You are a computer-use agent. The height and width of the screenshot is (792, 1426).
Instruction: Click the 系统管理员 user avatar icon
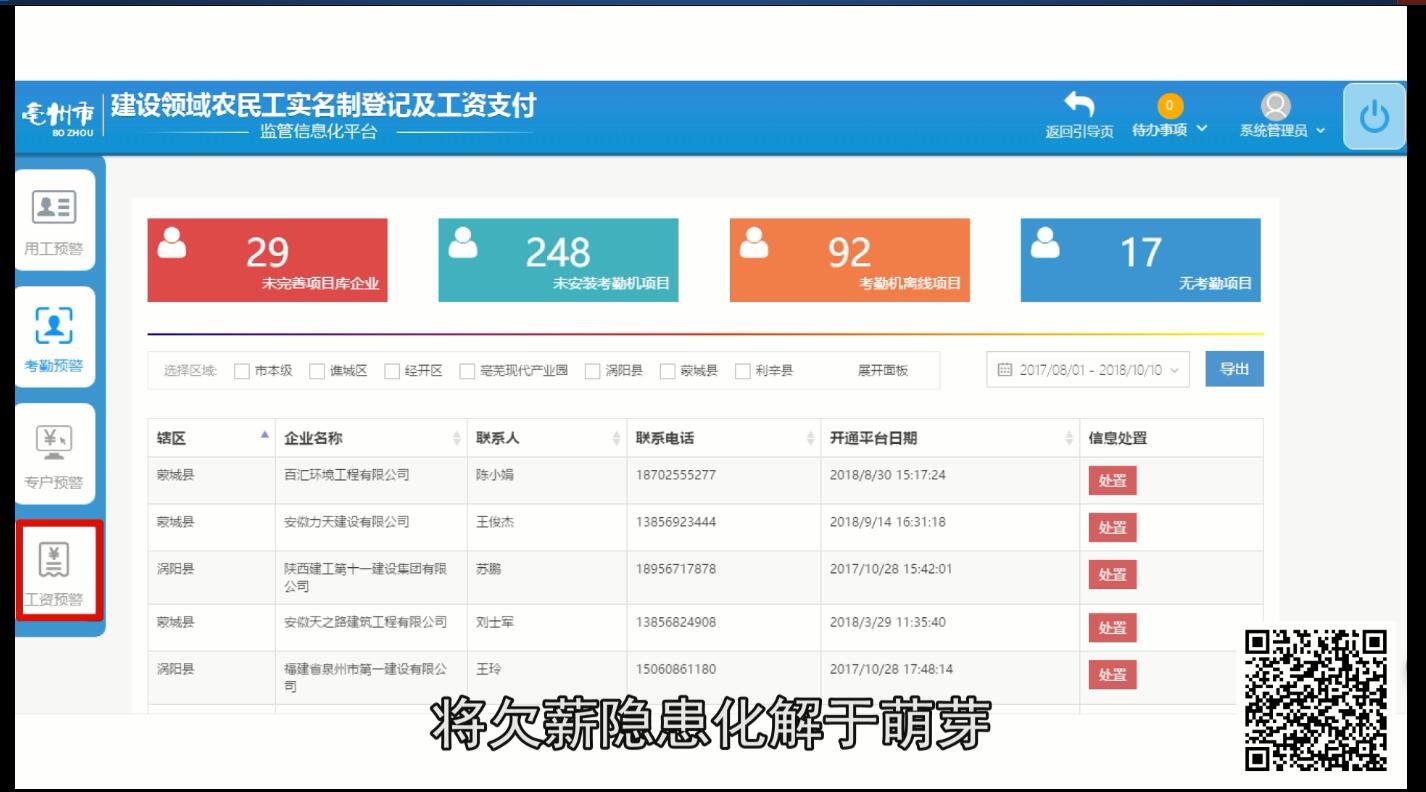click(x=1274, y=106)
